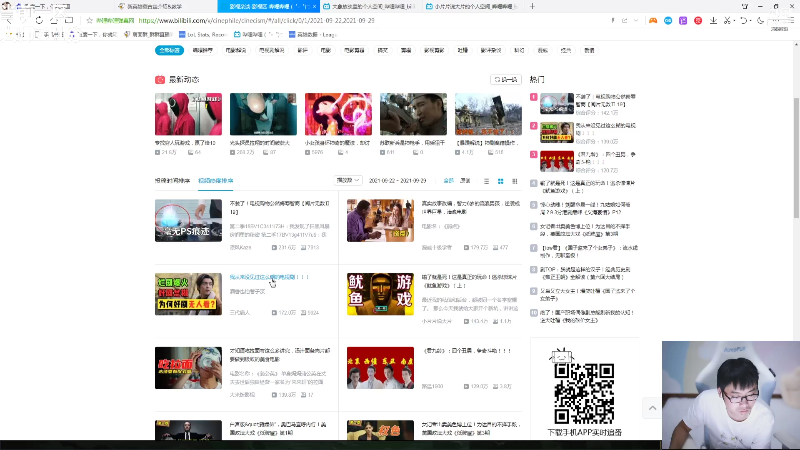Switch to list view layout icon
The height and width of the screenshot is (450, 800).
[486, 181]
